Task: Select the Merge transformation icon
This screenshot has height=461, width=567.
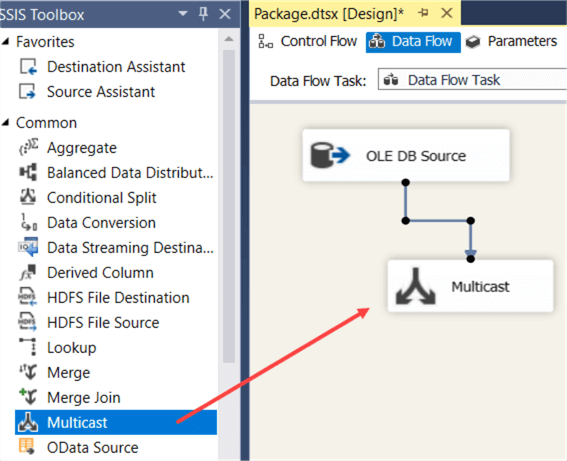Action: click(28, 372)
